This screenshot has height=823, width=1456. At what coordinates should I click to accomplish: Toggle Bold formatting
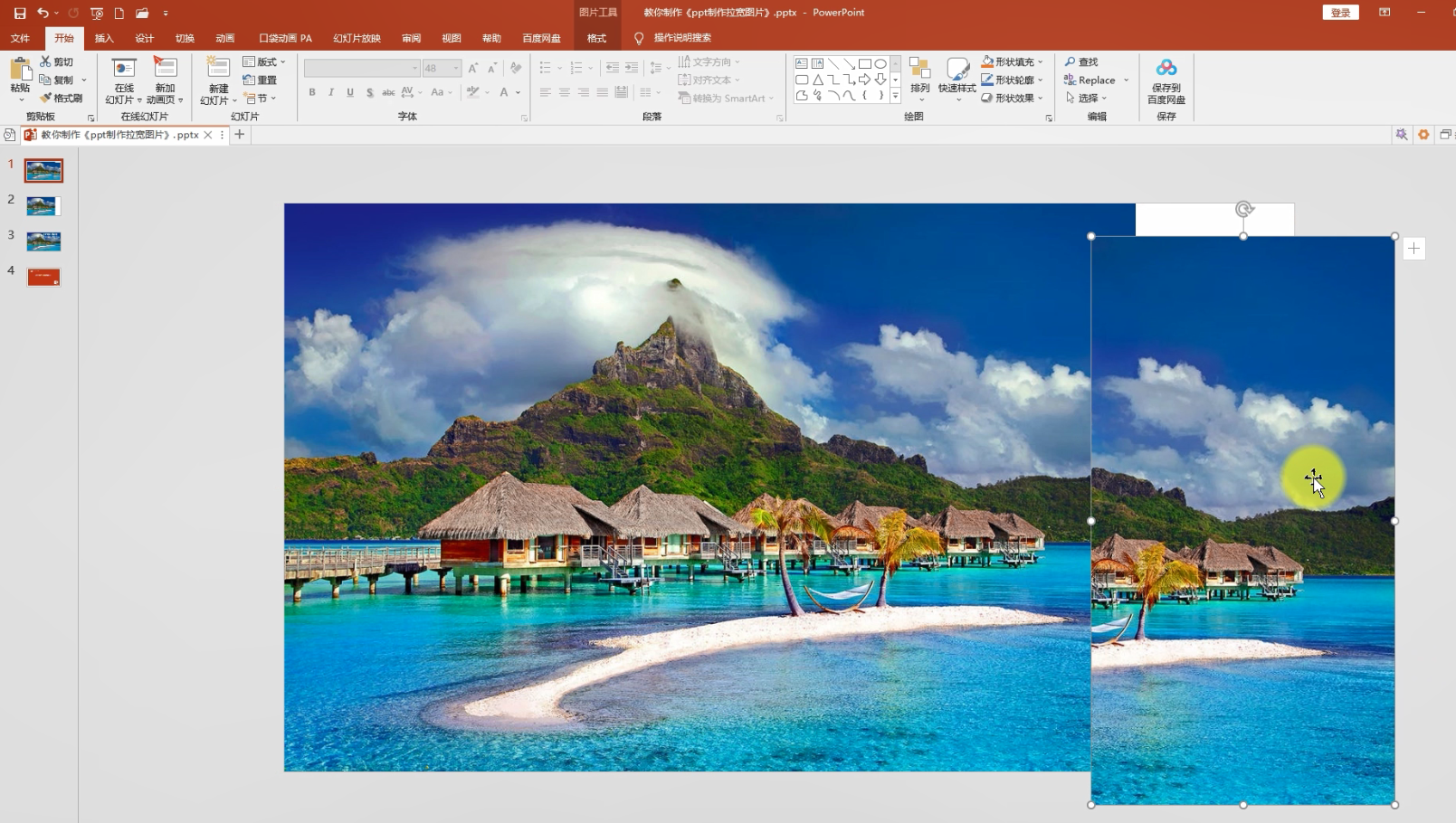[x=312, y=92]
